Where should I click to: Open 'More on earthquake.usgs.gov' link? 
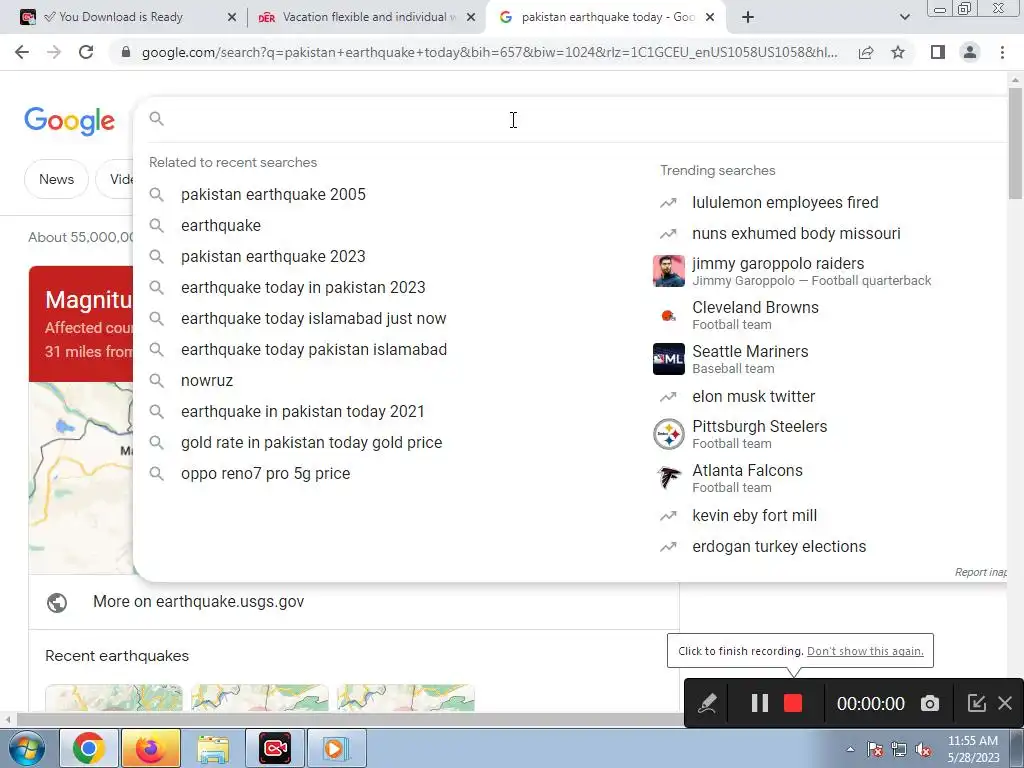point(199,601)
